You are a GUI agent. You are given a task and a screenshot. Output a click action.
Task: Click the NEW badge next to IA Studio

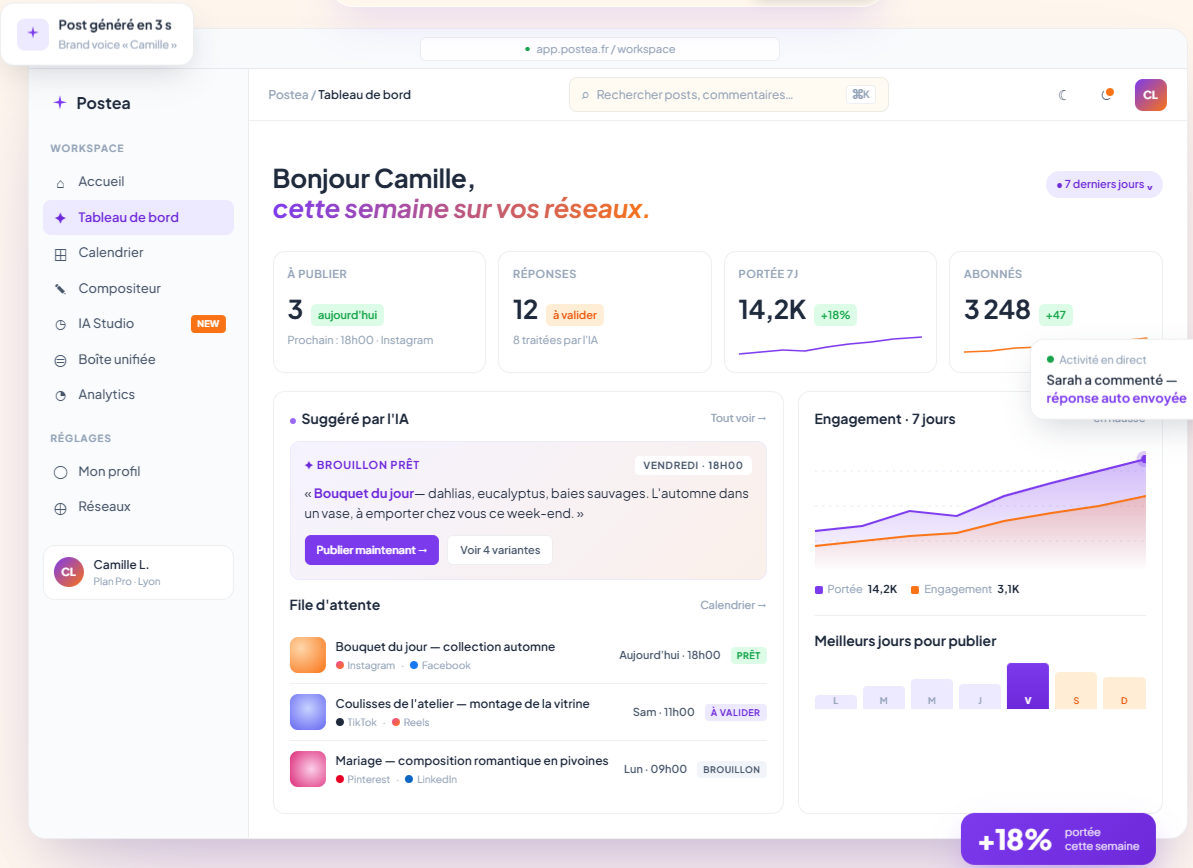click(x=208, y=323)
